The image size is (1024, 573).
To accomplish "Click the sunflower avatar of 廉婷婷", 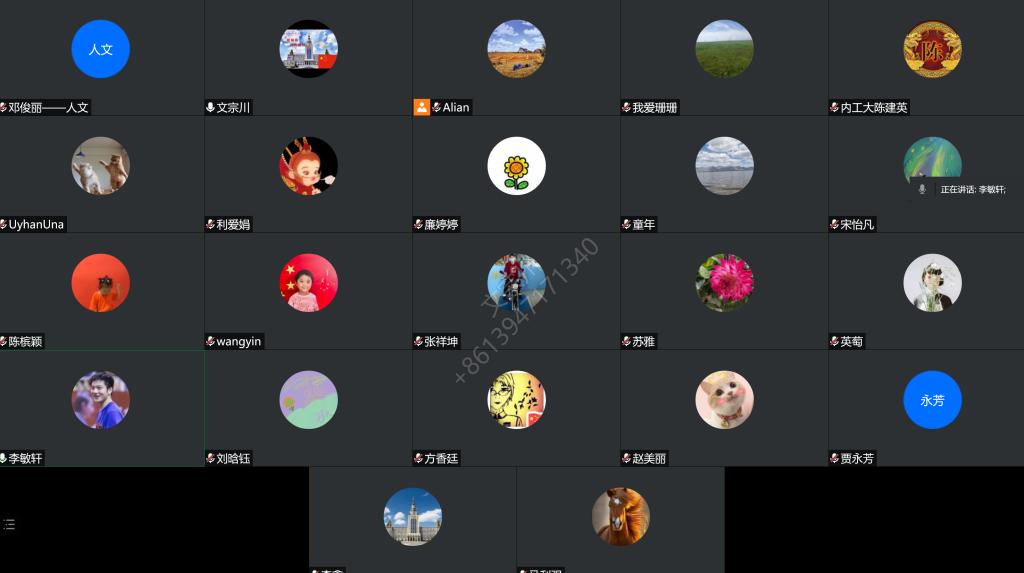I will [x=517, y=166].
